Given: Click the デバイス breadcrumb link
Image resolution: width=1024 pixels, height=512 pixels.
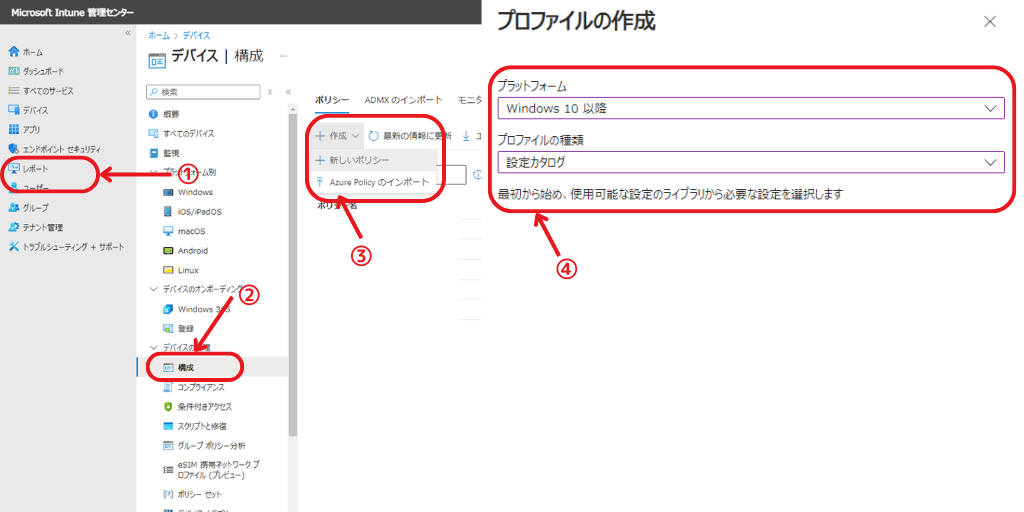Looking at the screenshot, I should pyautogui.click(x=196, y=36).
